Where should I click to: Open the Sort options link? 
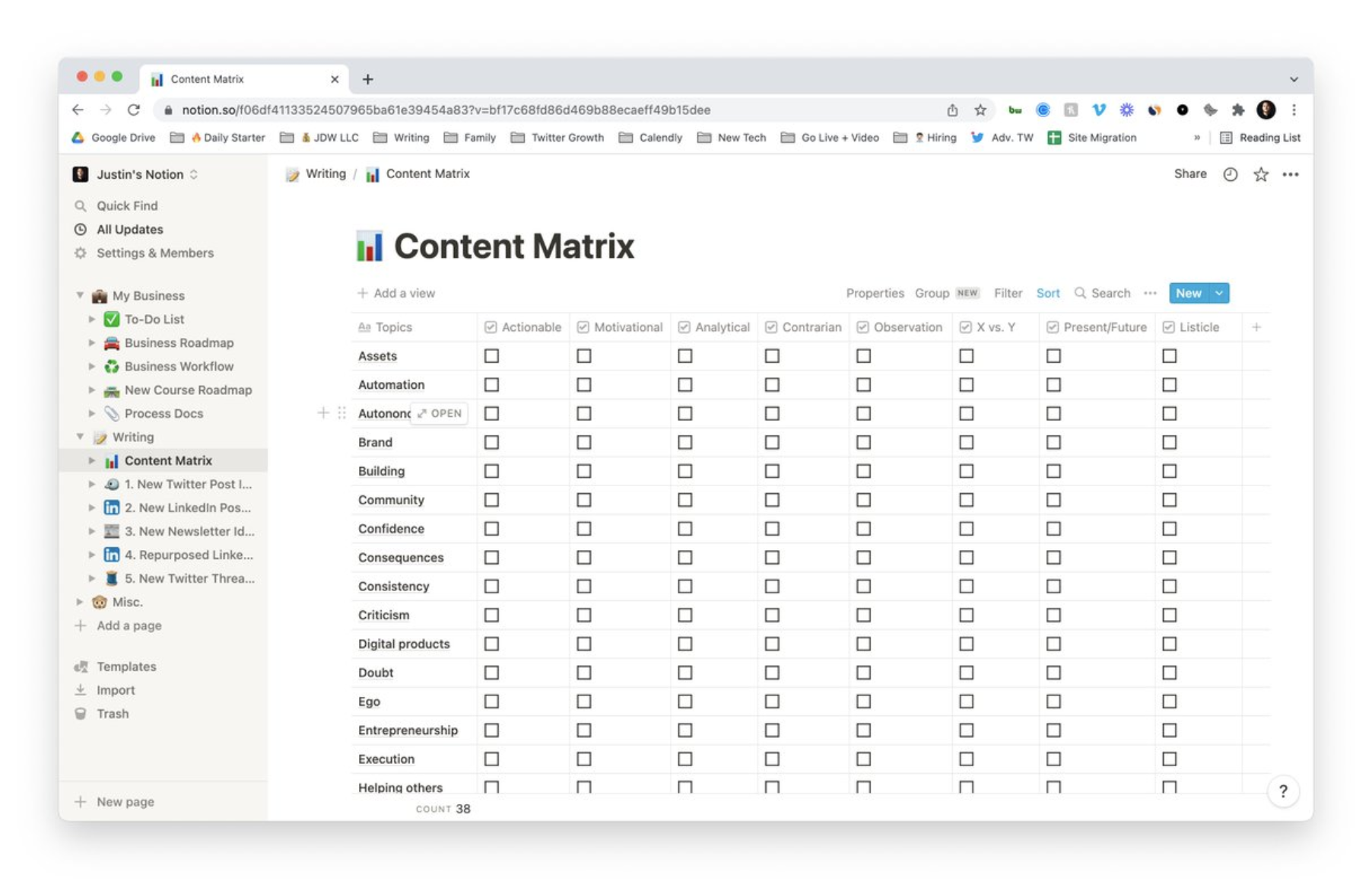(1048, 293)
